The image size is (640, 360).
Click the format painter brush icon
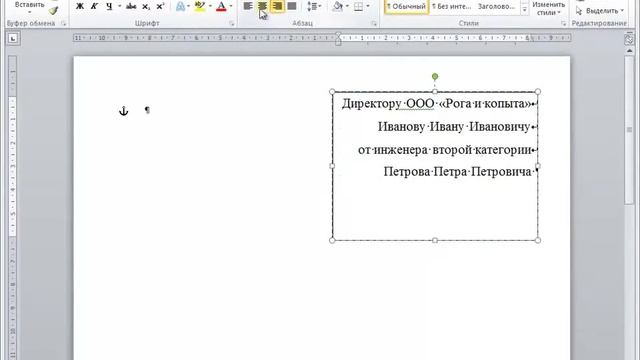pos(53,10)
